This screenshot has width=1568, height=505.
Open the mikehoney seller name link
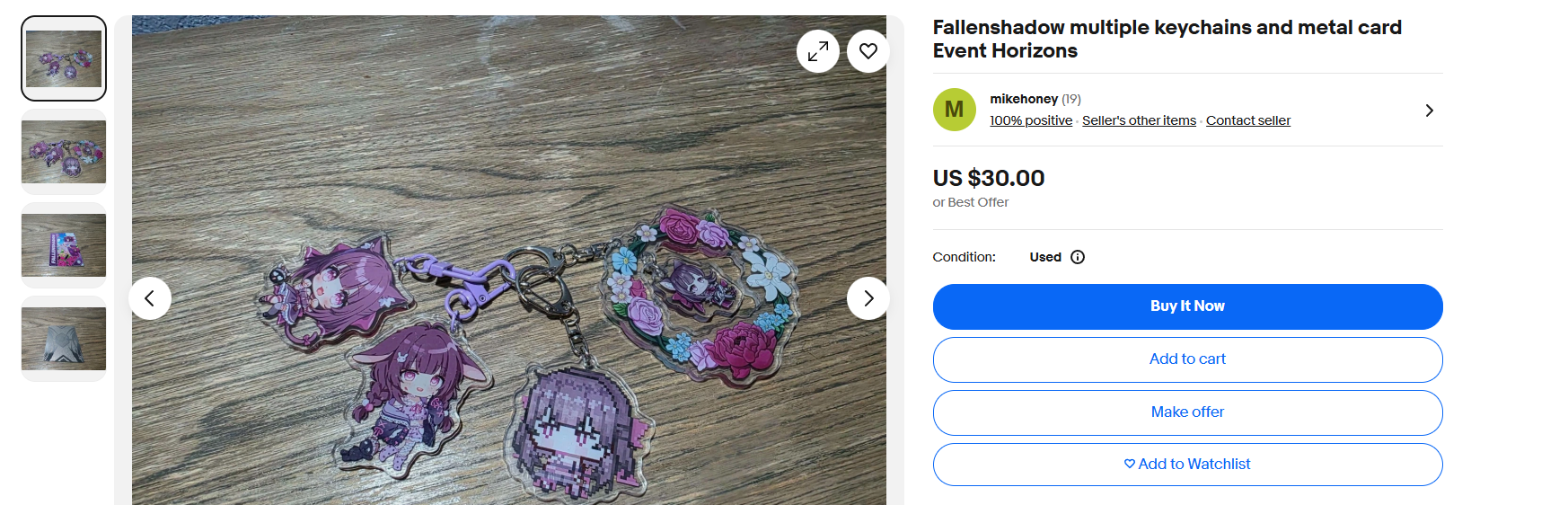coord(1024,99)
